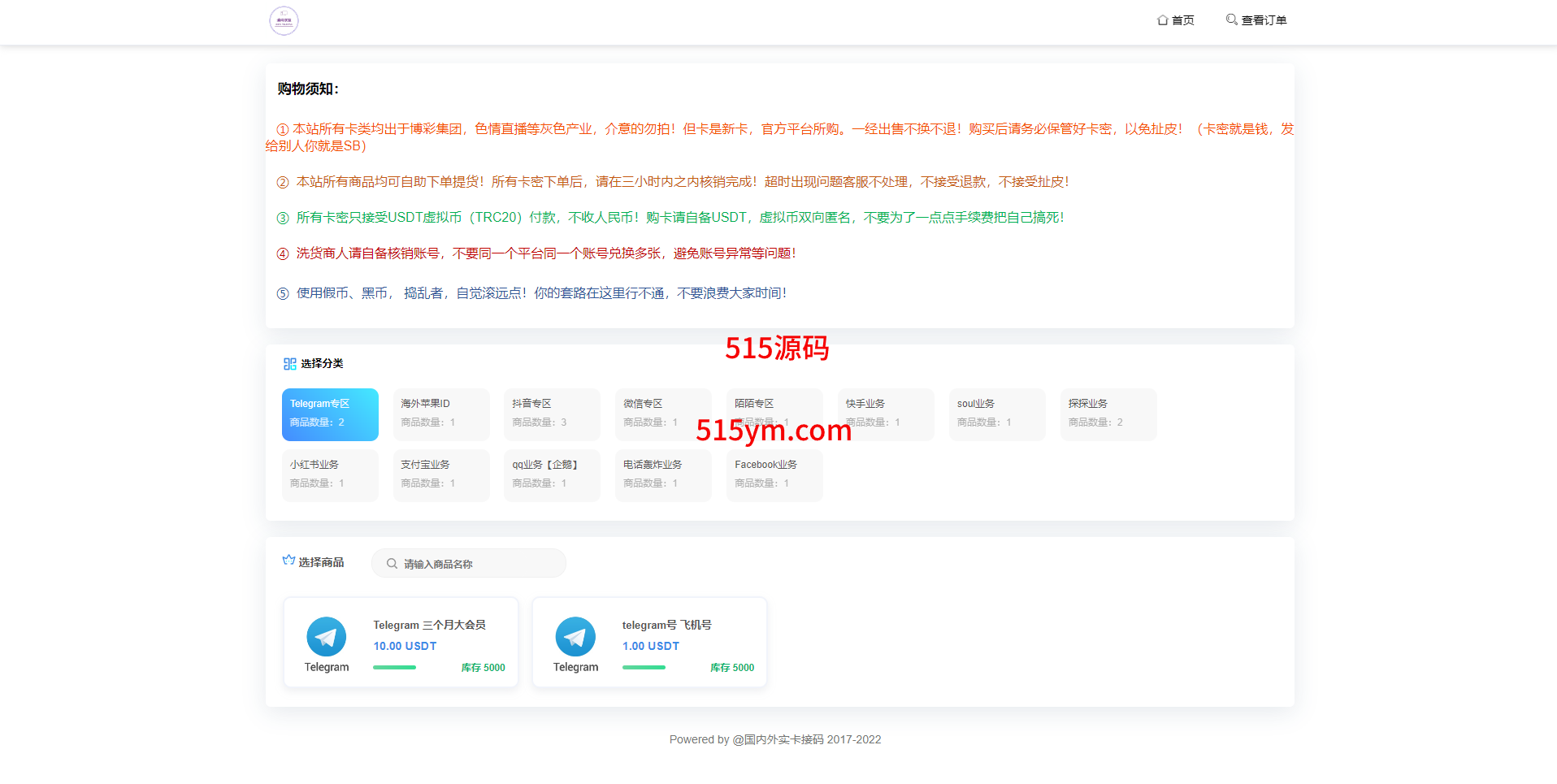Select the Facebook业务 category
This screenshot has width=1557, height=784.
click(x=774, y=475)
